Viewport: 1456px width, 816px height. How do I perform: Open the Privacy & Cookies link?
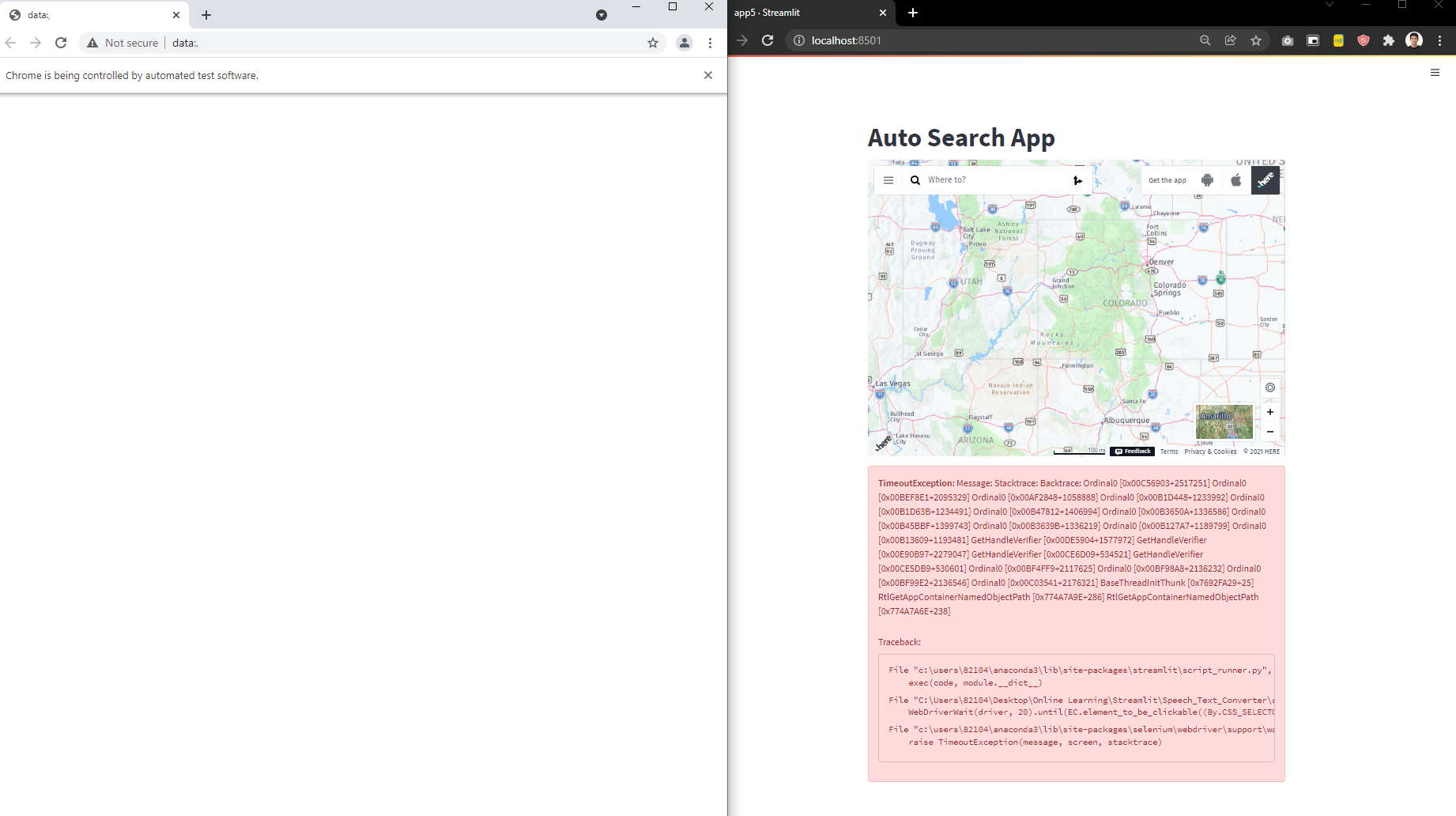click(1210, 451)
